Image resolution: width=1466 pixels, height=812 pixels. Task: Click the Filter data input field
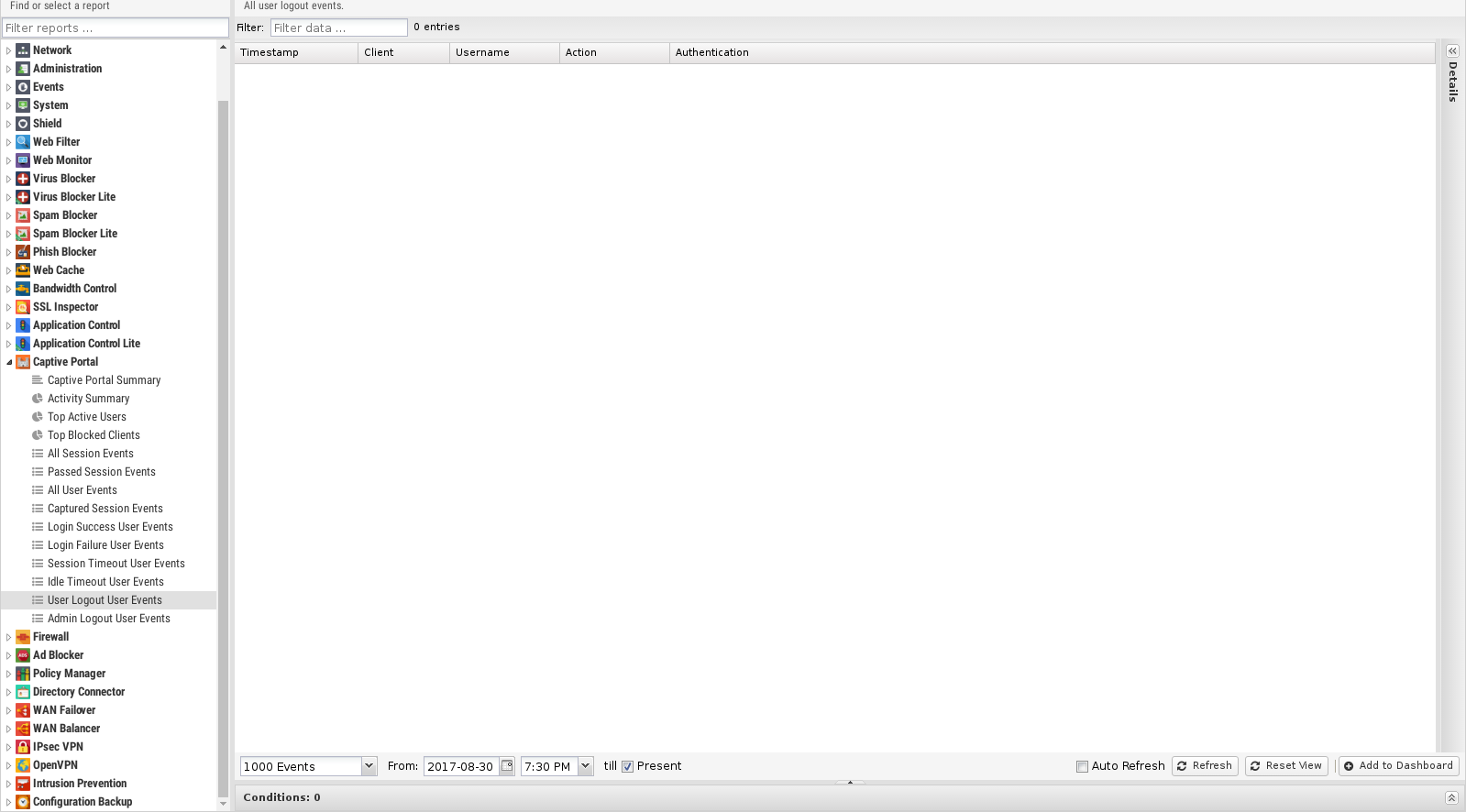338,27
